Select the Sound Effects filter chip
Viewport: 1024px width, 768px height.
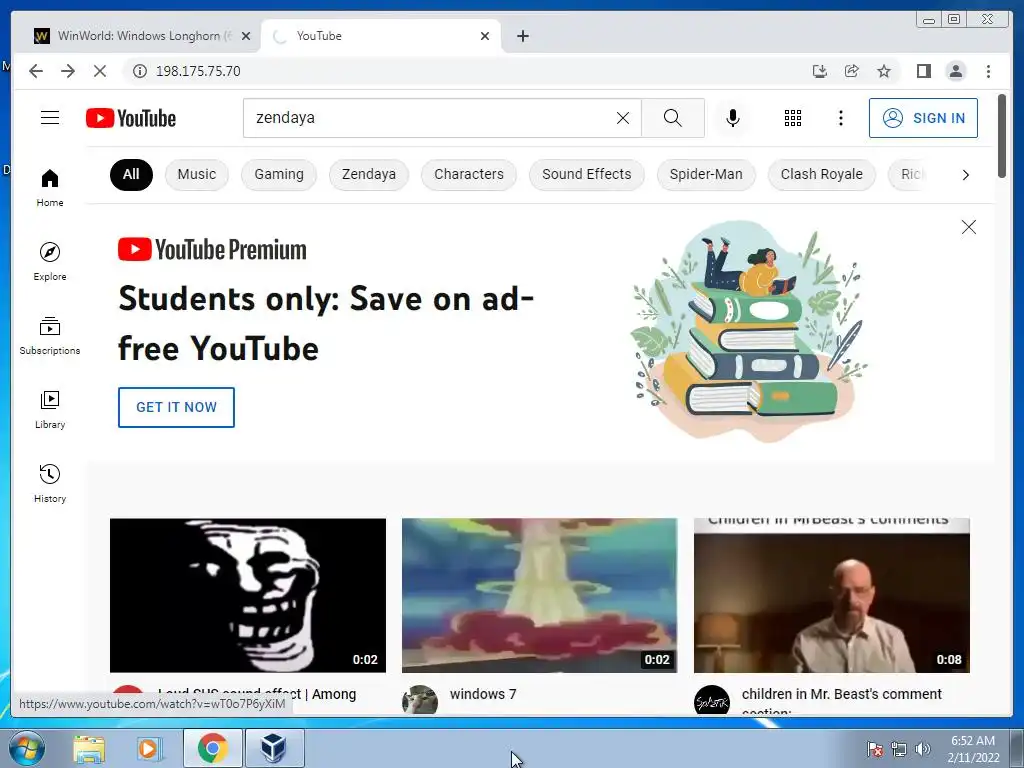pyautogui.click(x=586, y=174)
